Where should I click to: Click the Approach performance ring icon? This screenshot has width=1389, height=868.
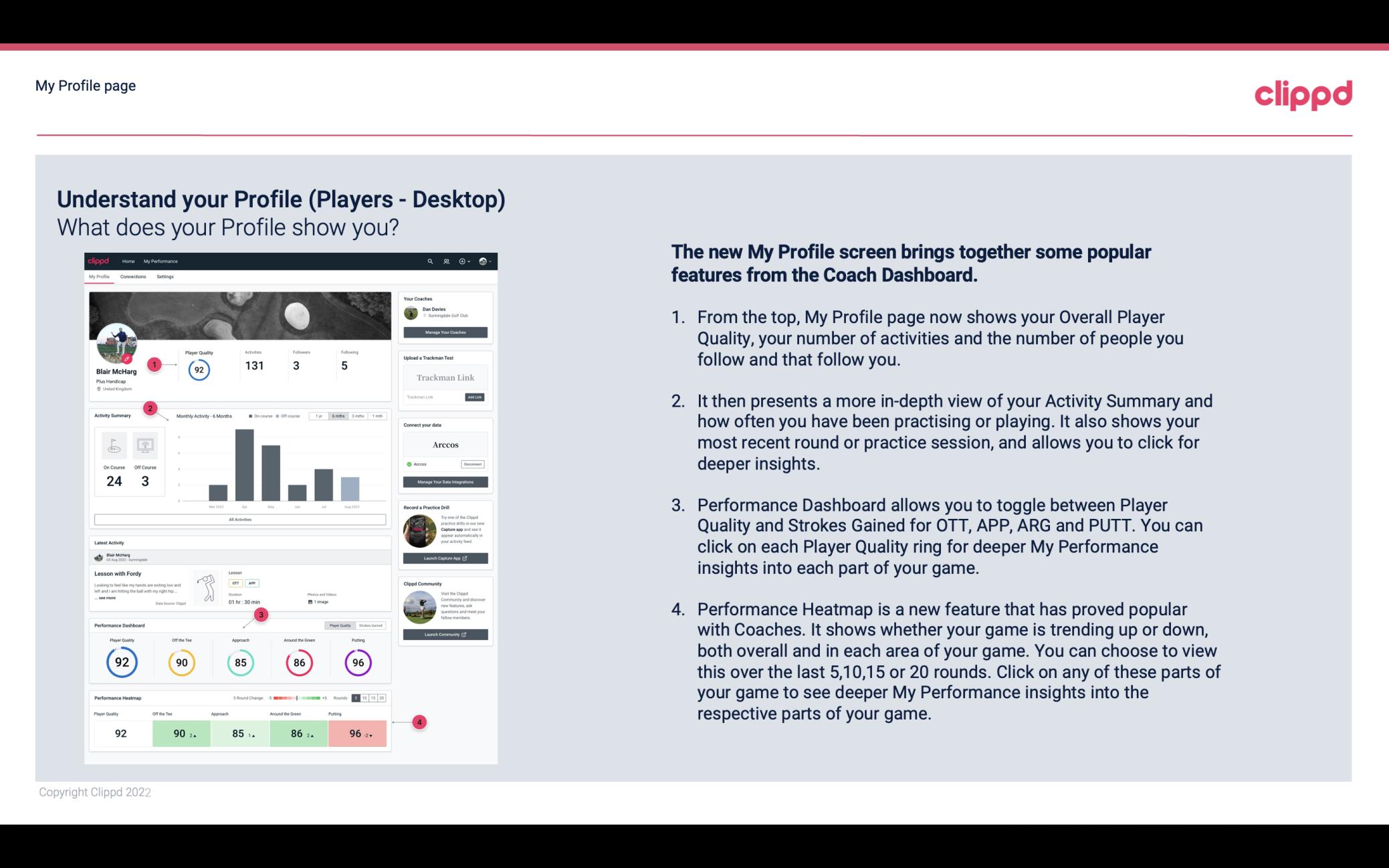pyautogui.click(x=239, y=661)
